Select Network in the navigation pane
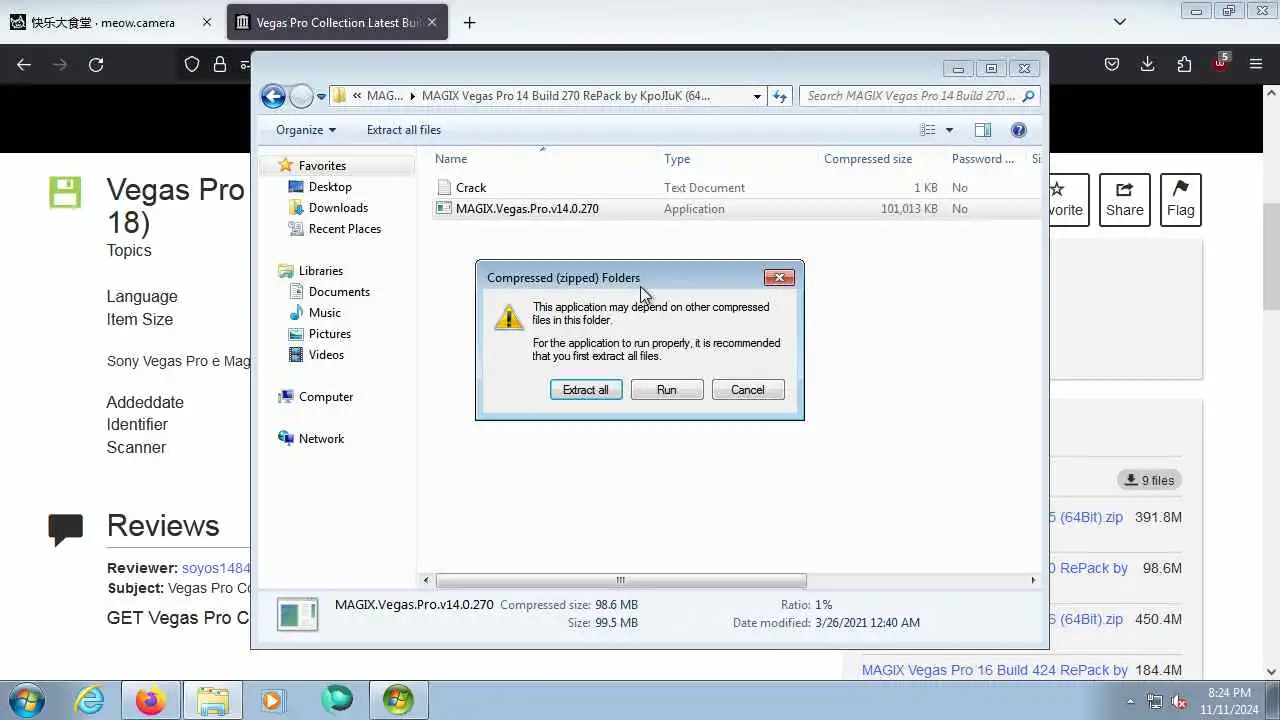This screenshot has height=720, width=1280. coord(321,439)
